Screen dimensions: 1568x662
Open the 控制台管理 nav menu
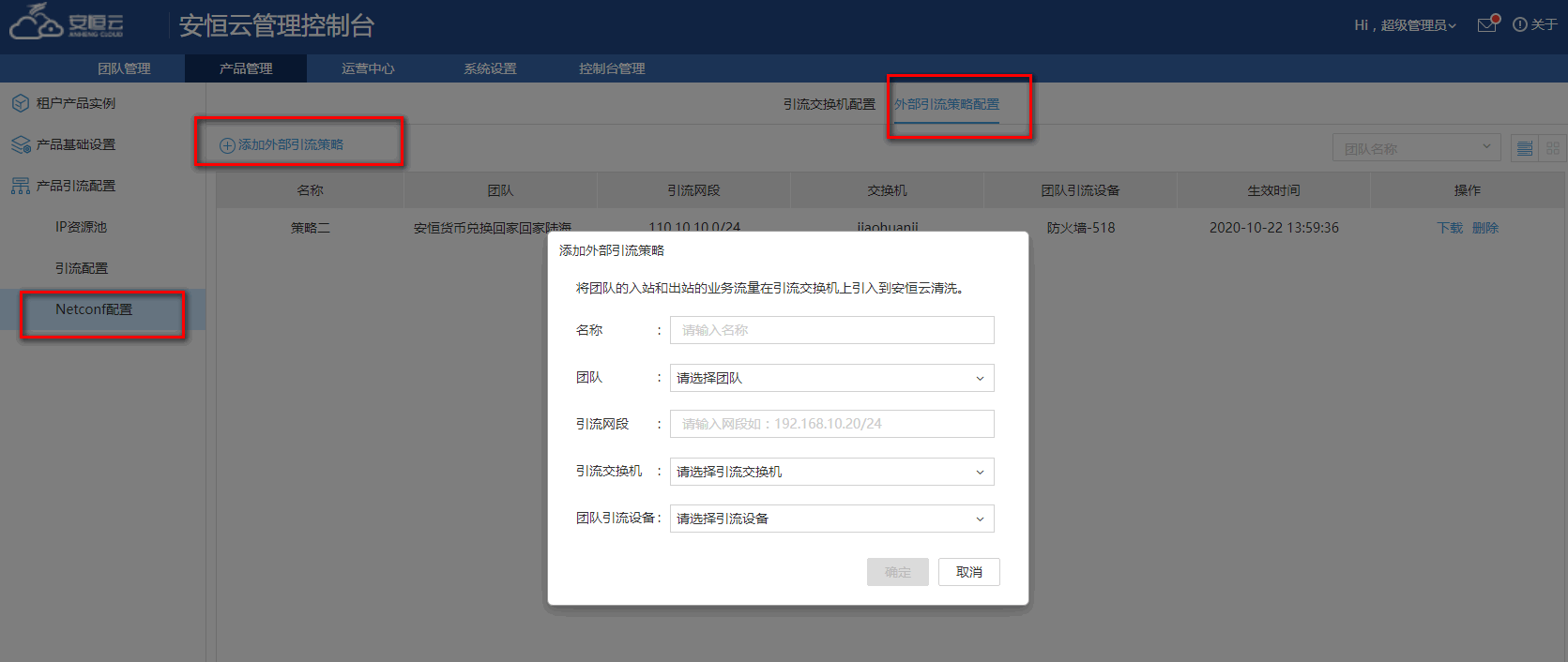click(612, 68)
